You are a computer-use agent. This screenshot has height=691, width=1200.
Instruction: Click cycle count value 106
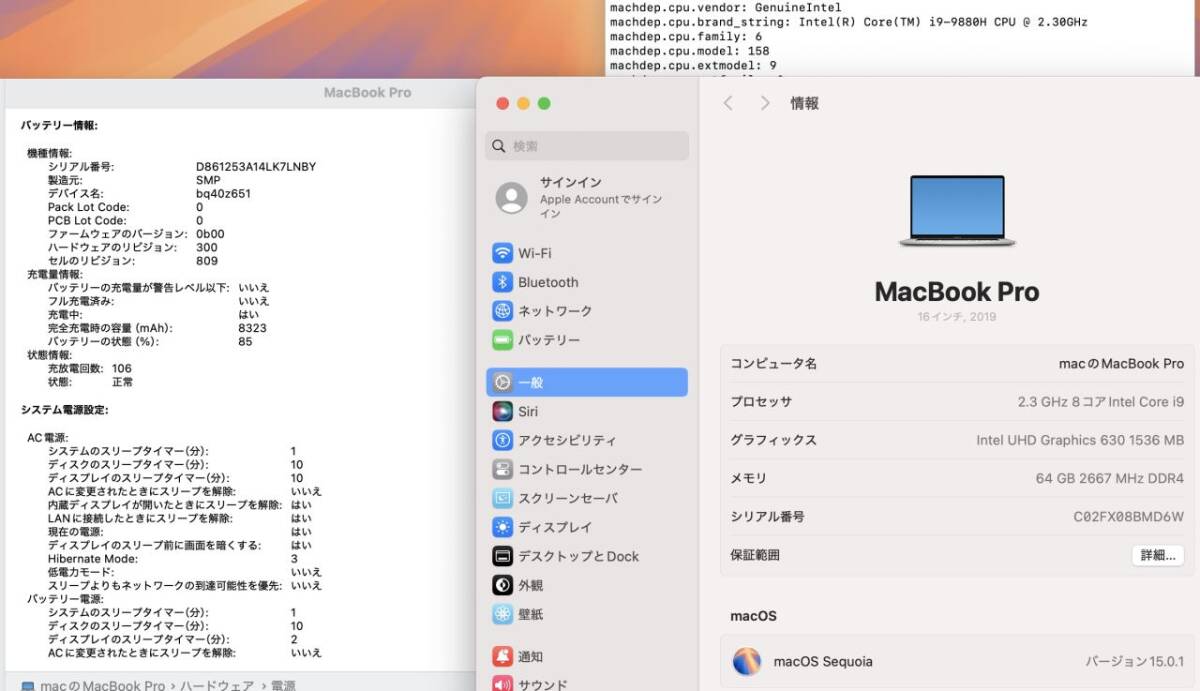coord(122,369)
